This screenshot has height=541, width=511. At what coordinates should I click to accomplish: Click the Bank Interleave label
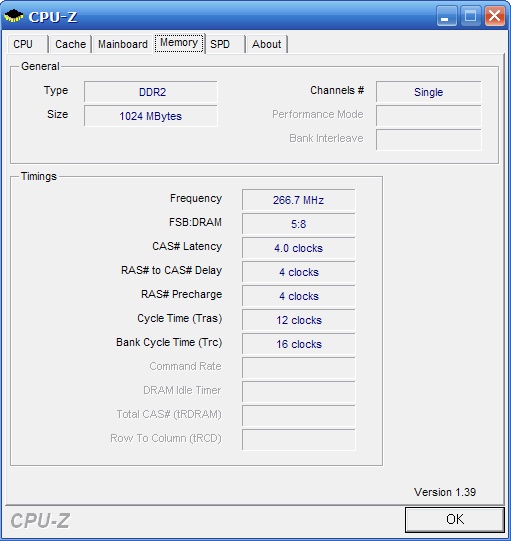point(326,138)
